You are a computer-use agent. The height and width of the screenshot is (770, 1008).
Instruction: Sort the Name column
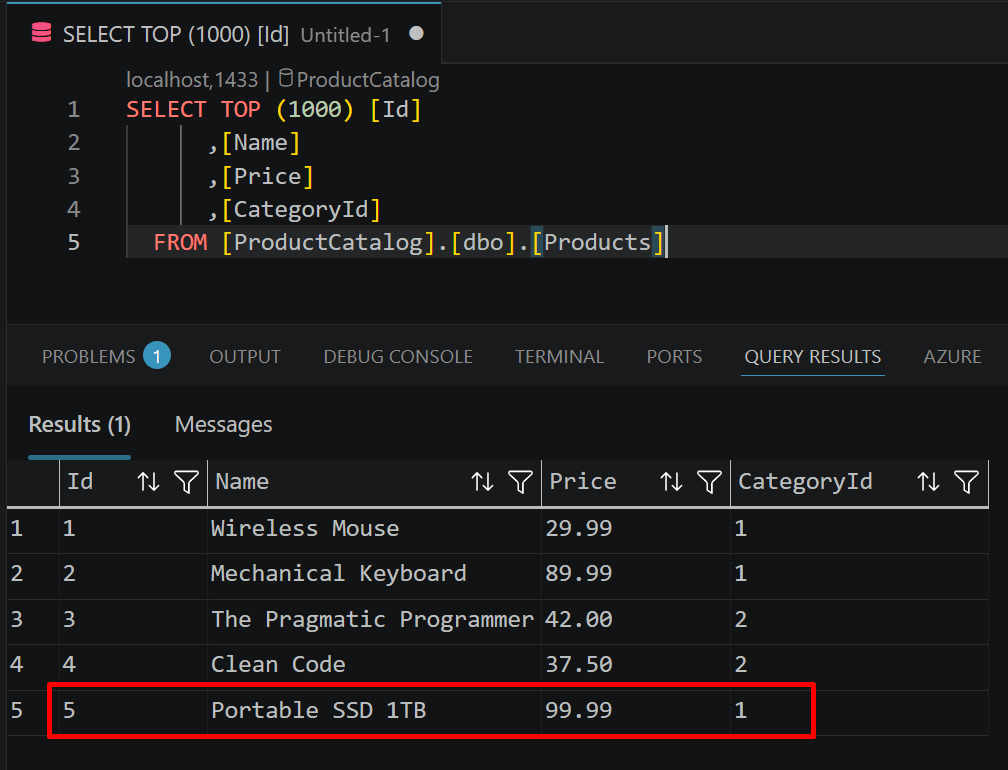[x=482, y=481]
